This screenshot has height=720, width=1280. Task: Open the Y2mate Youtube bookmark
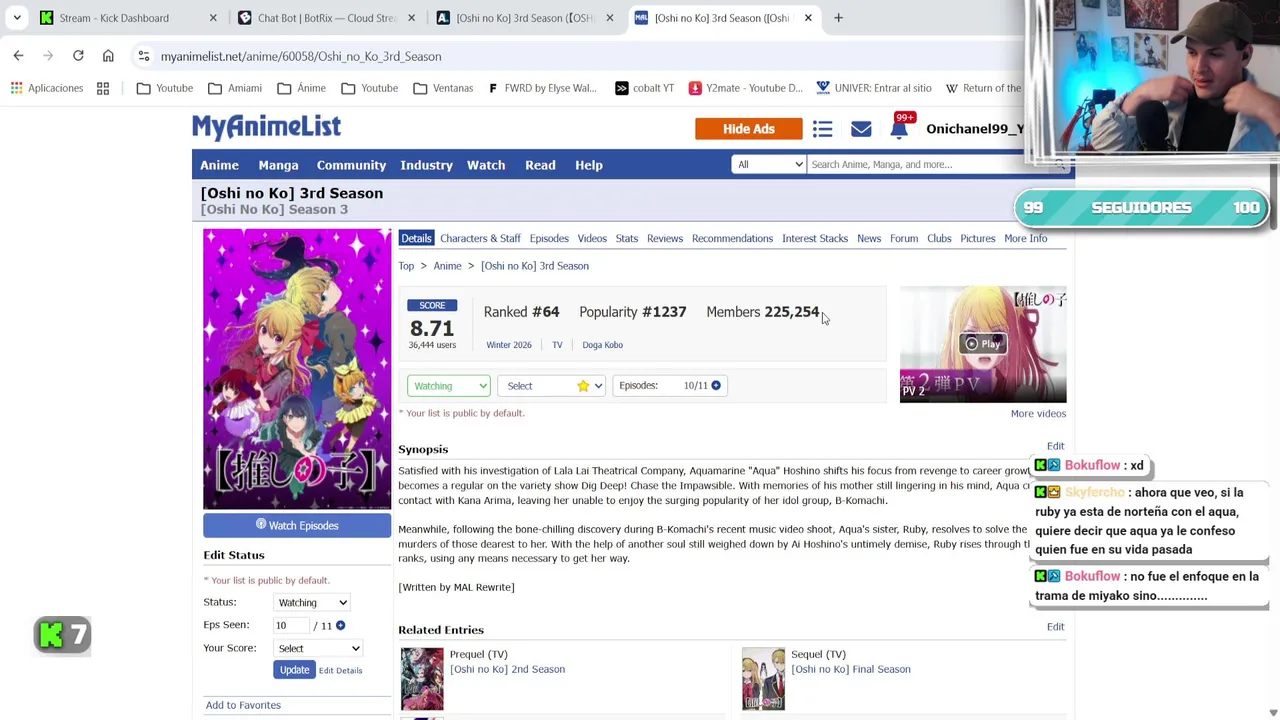745,88
